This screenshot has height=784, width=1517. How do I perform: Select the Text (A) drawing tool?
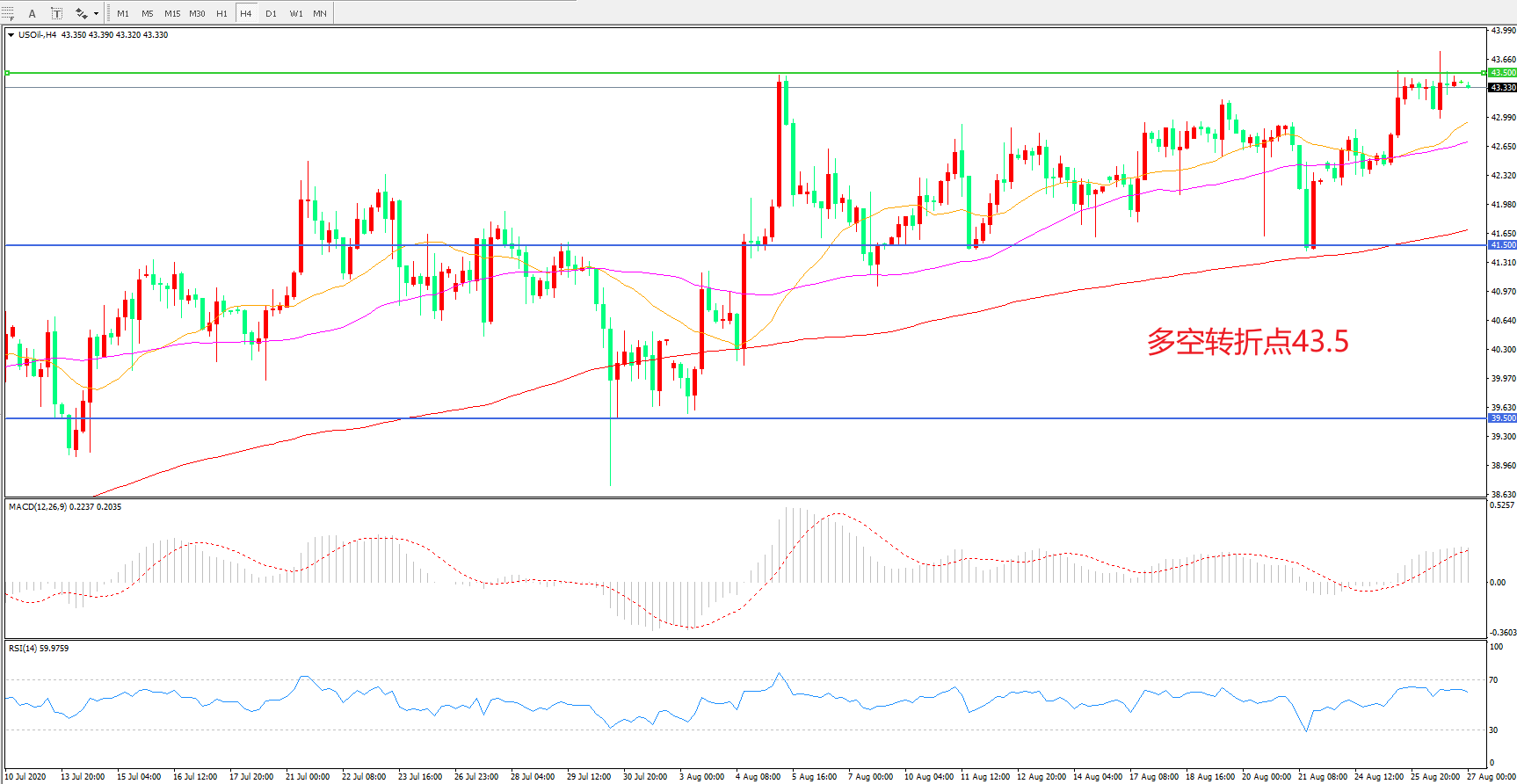33,13
